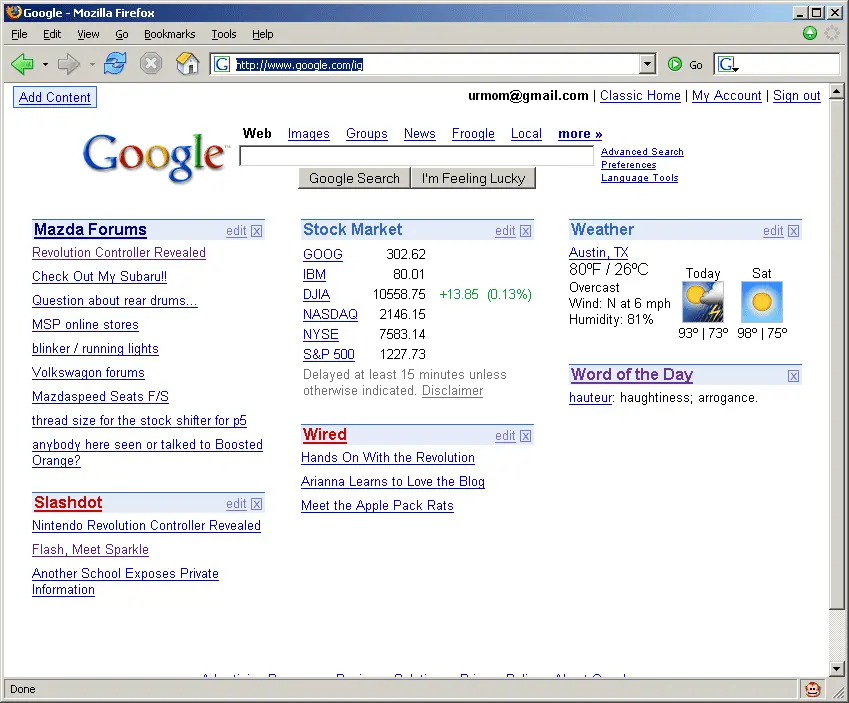Sign out of the Google account
The width and height of the screenshot is (849, 703).
(796, 96)
